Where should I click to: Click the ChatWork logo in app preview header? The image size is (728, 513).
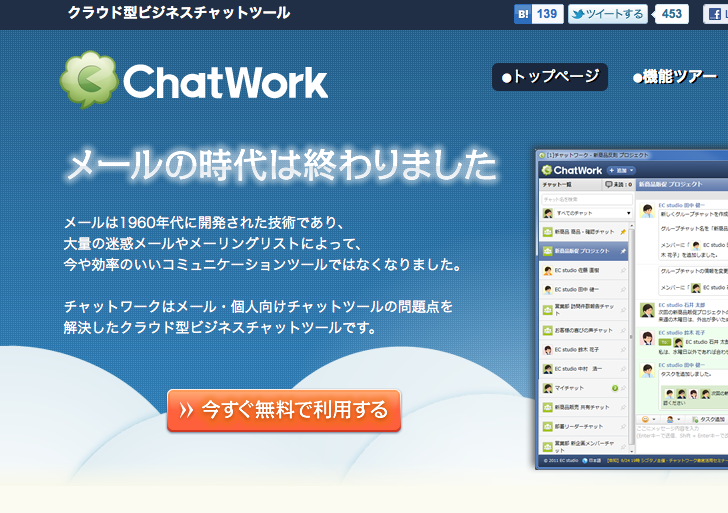click(572, 170)
